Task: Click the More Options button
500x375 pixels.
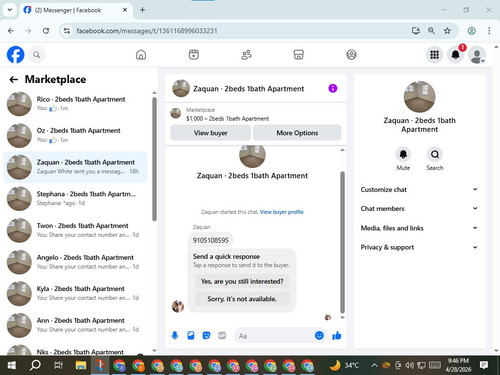Action: (297, 133)
